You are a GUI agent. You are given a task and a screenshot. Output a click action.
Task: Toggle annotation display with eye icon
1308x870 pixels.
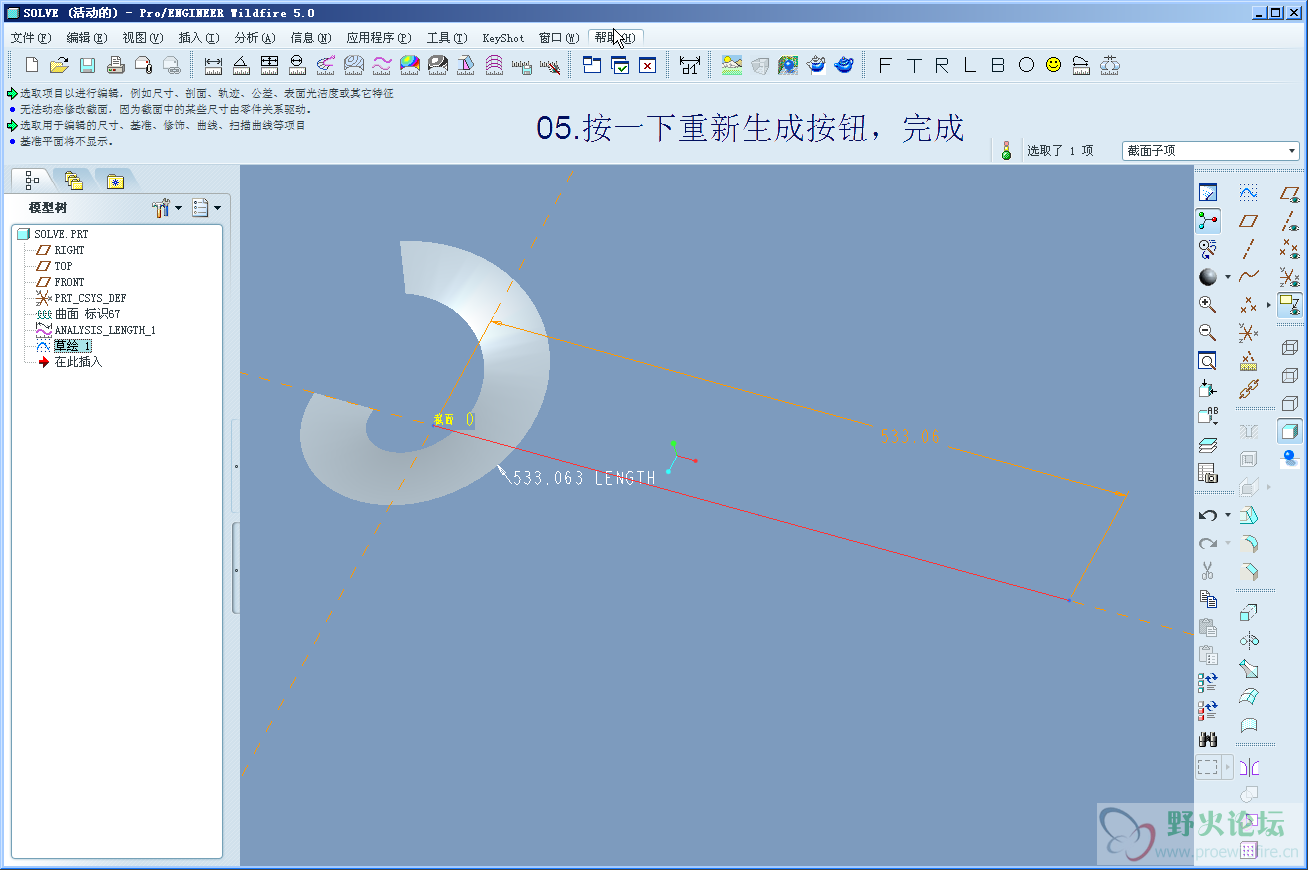coord(1290,305)
